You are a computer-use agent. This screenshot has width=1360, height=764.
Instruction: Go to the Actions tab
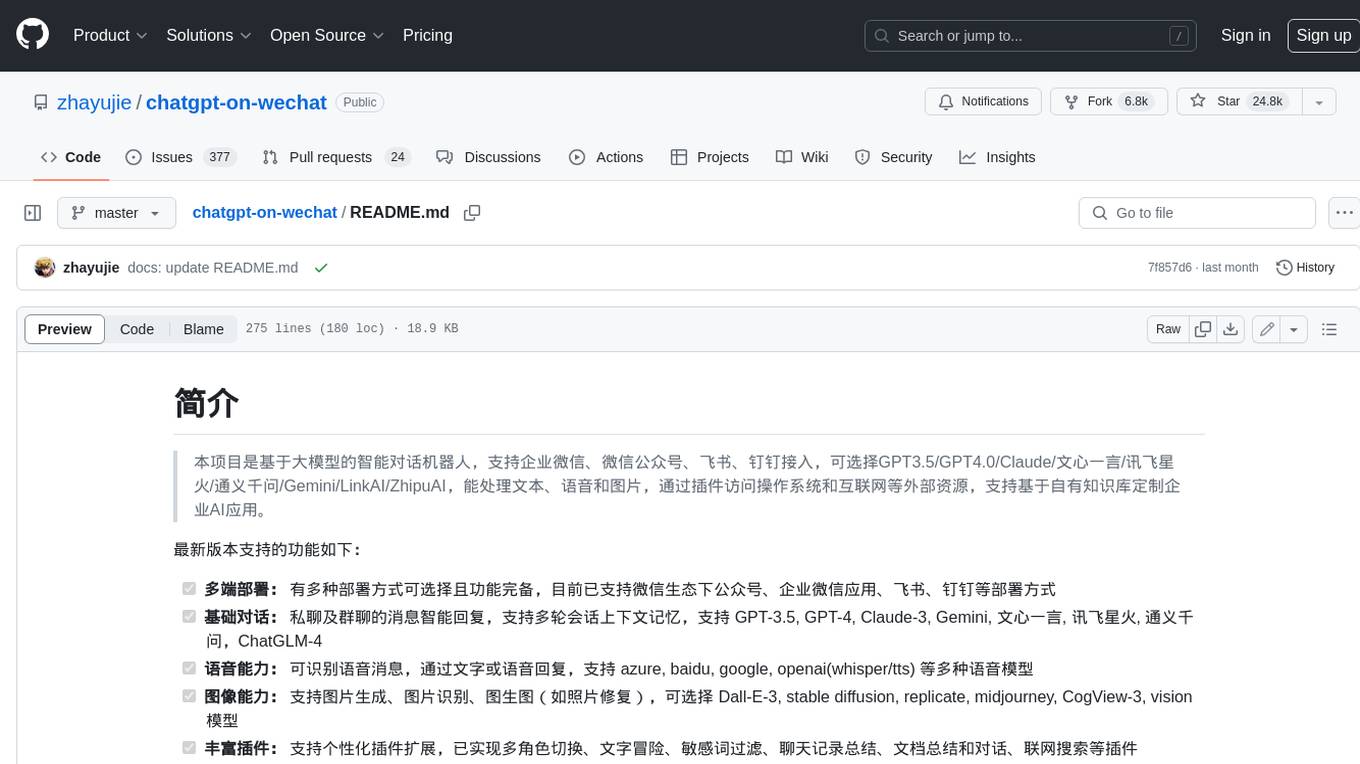(606, 157)
